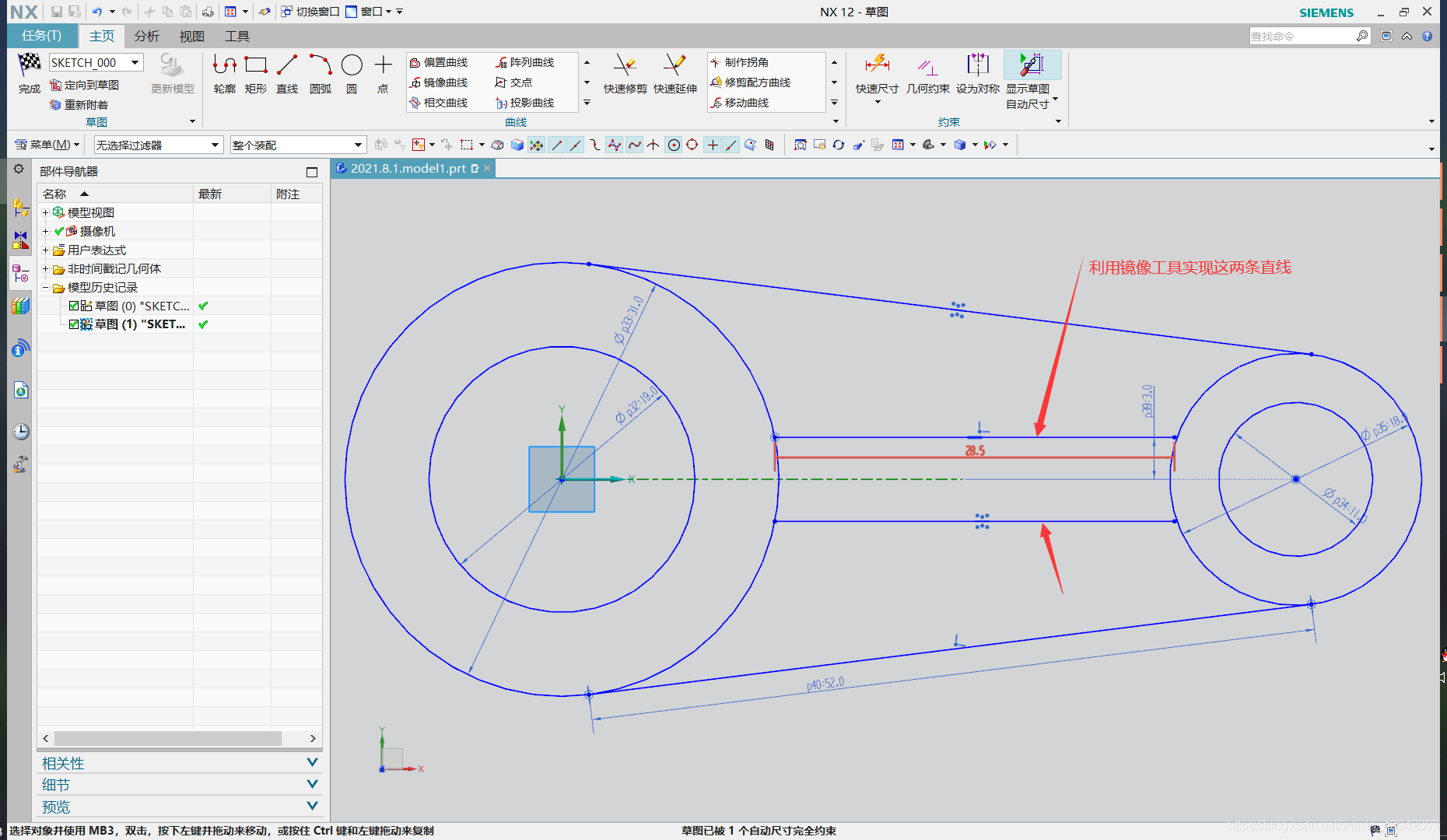Uncheck the 草图 (0) SKETCH checkbox

(74, 306)
